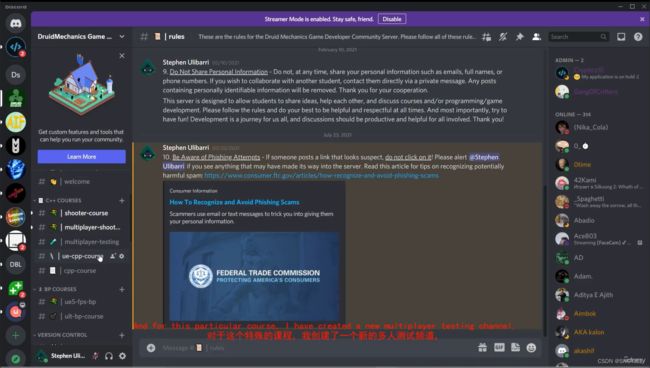The width and height of the screenshot is (650, 368).
Task: Mute microphone in user panel
Action: [96, 356]
